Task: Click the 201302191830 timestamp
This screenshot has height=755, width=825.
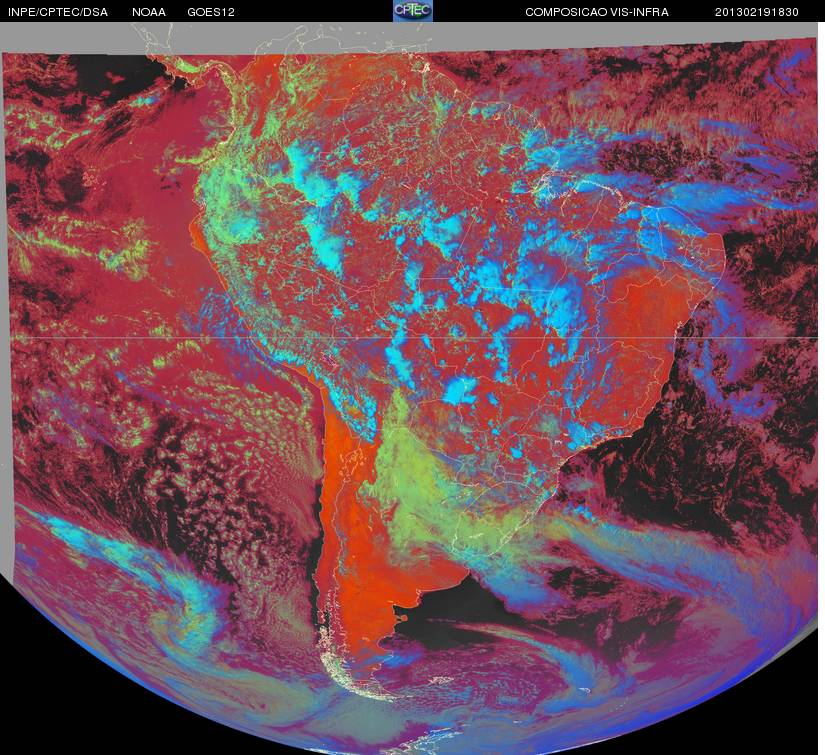Action: coord(757,12)
